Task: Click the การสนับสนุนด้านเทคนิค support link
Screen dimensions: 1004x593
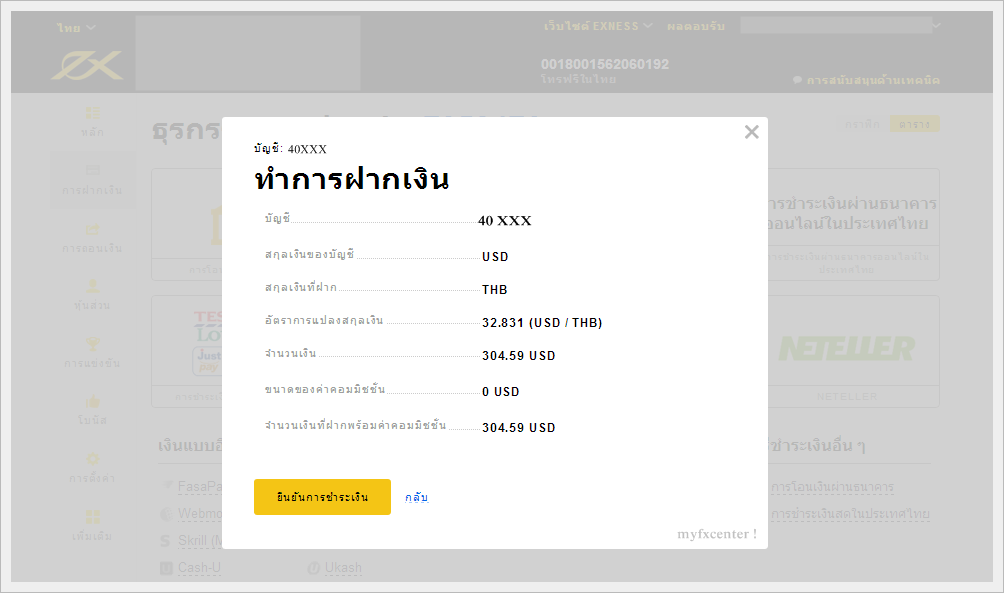Action: pos(866,80)
